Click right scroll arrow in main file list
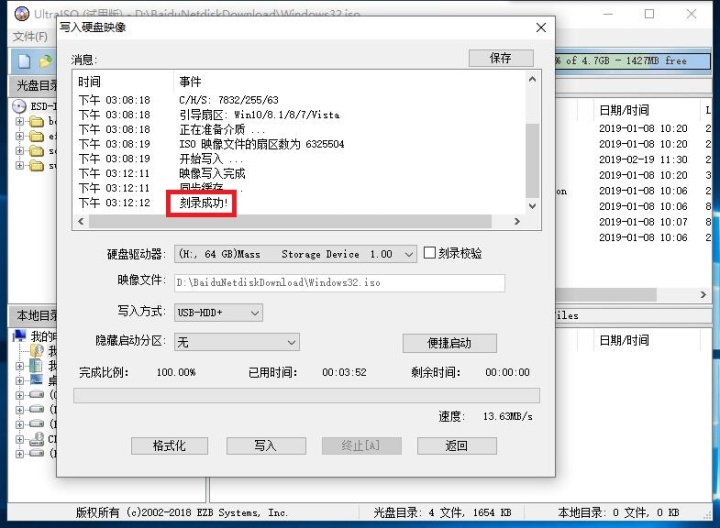 click(703, 295)
